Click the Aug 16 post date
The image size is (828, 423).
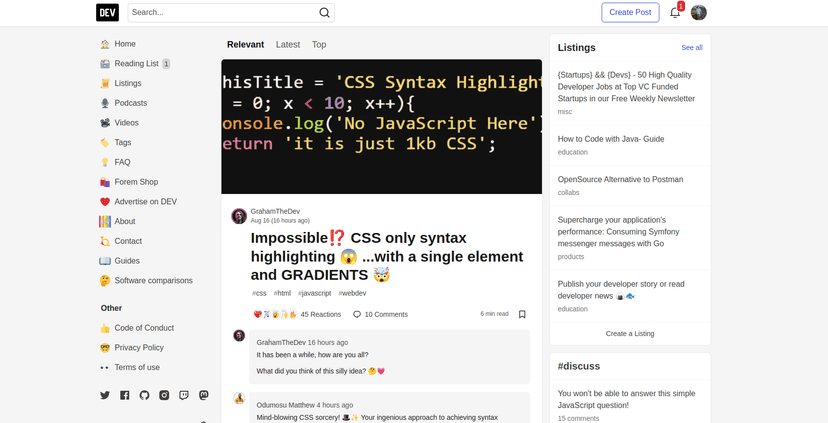pos(280,221)
